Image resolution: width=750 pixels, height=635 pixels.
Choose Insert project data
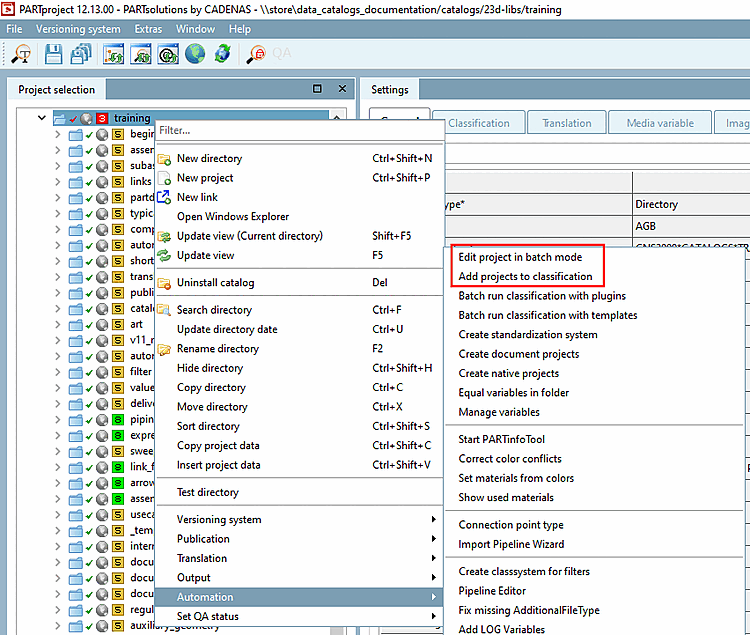[219, 465]
